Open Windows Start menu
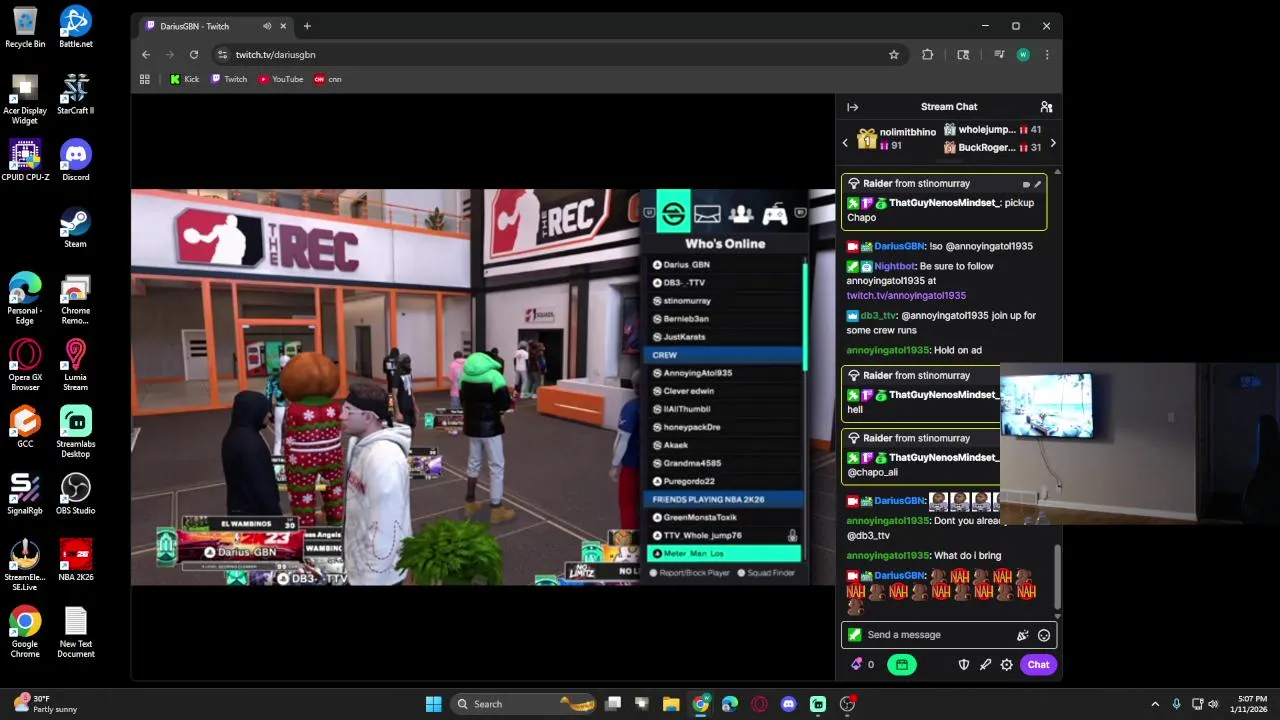Image resolution: width=1280 pixels, height=720 pixels. [x=433, y=704]
